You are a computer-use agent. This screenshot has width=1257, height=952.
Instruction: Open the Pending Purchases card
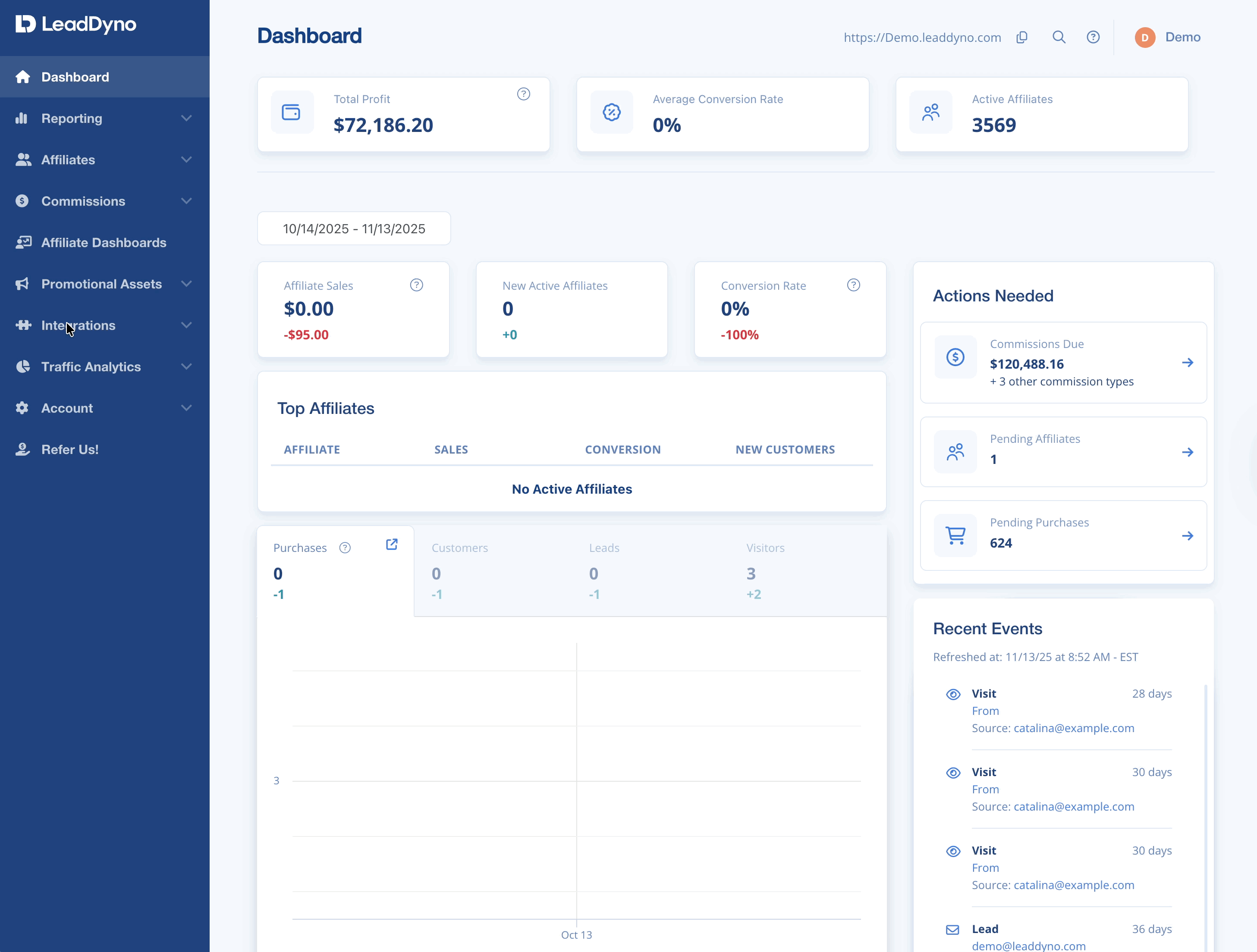(x=1063, y=535)
